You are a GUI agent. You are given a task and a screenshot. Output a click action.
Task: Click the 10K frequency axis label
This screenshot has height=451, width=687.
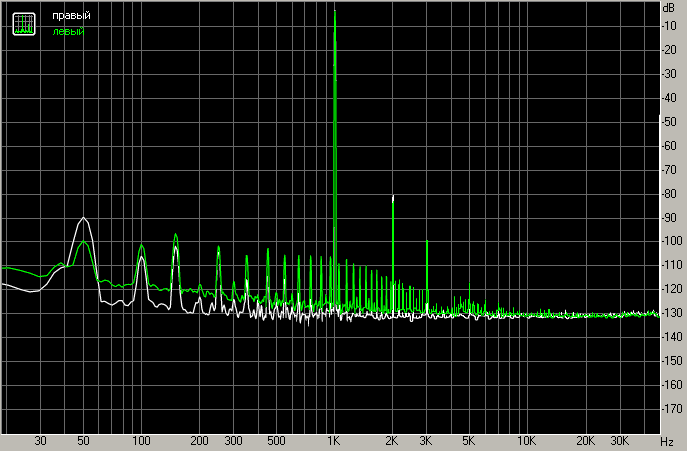(526, 440)
